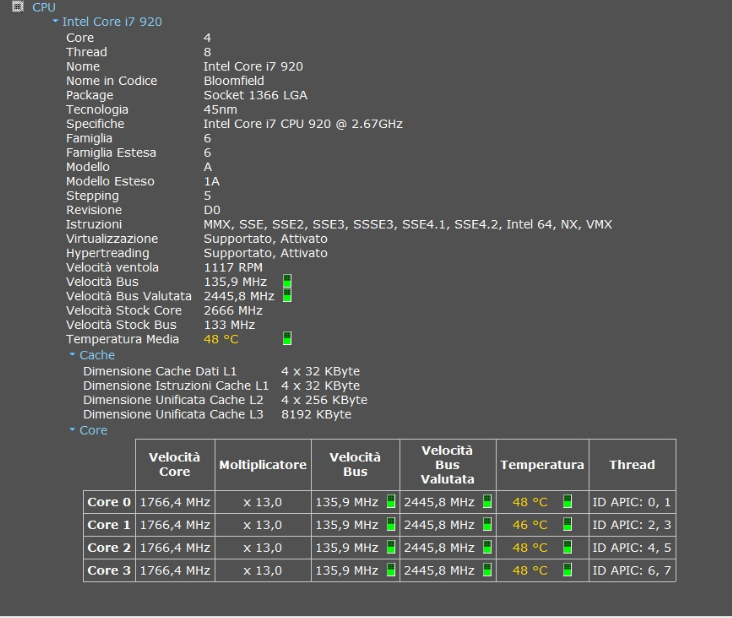The image size is (732, 618).
Task: Click the Dimensione Cache Dati L1 label
Action: pos(160,372)
